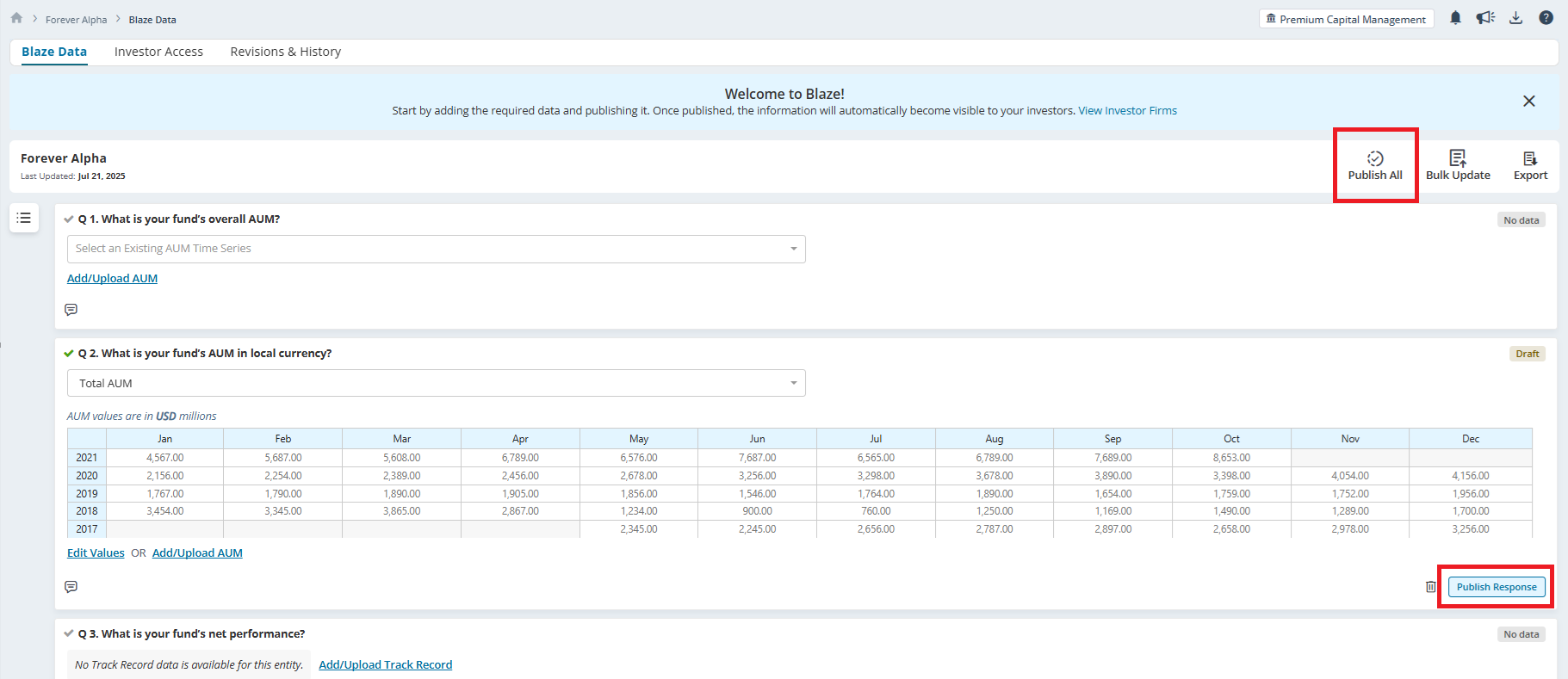Open the downloads tray icon
Image resolution: width=1568 pixels, height=679 pixels.
click(1515, 18)
